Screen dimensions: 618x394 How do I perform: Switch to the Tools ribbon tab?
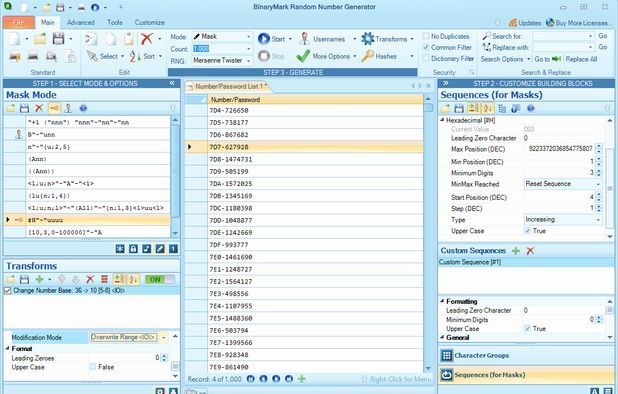click(x=115, y=22)
